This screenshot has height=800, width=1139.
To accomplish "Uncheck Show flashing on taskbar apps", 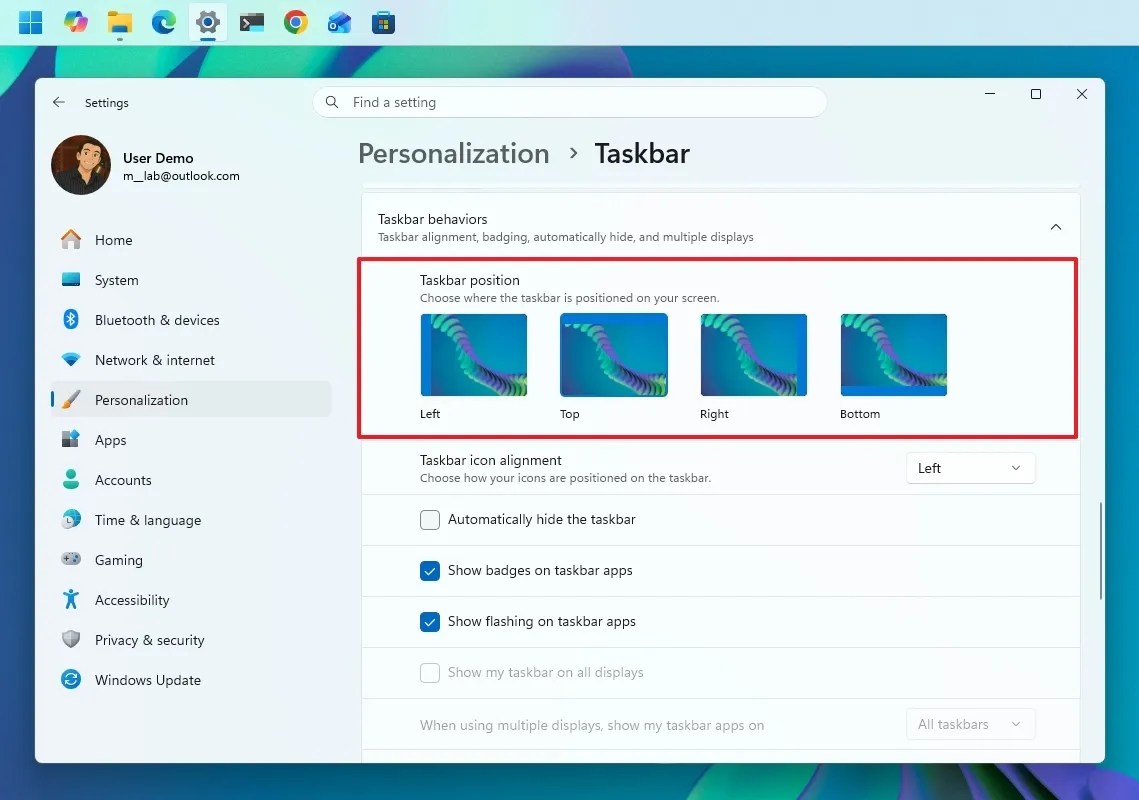I will pyautogui.click(x=430, y=621).
